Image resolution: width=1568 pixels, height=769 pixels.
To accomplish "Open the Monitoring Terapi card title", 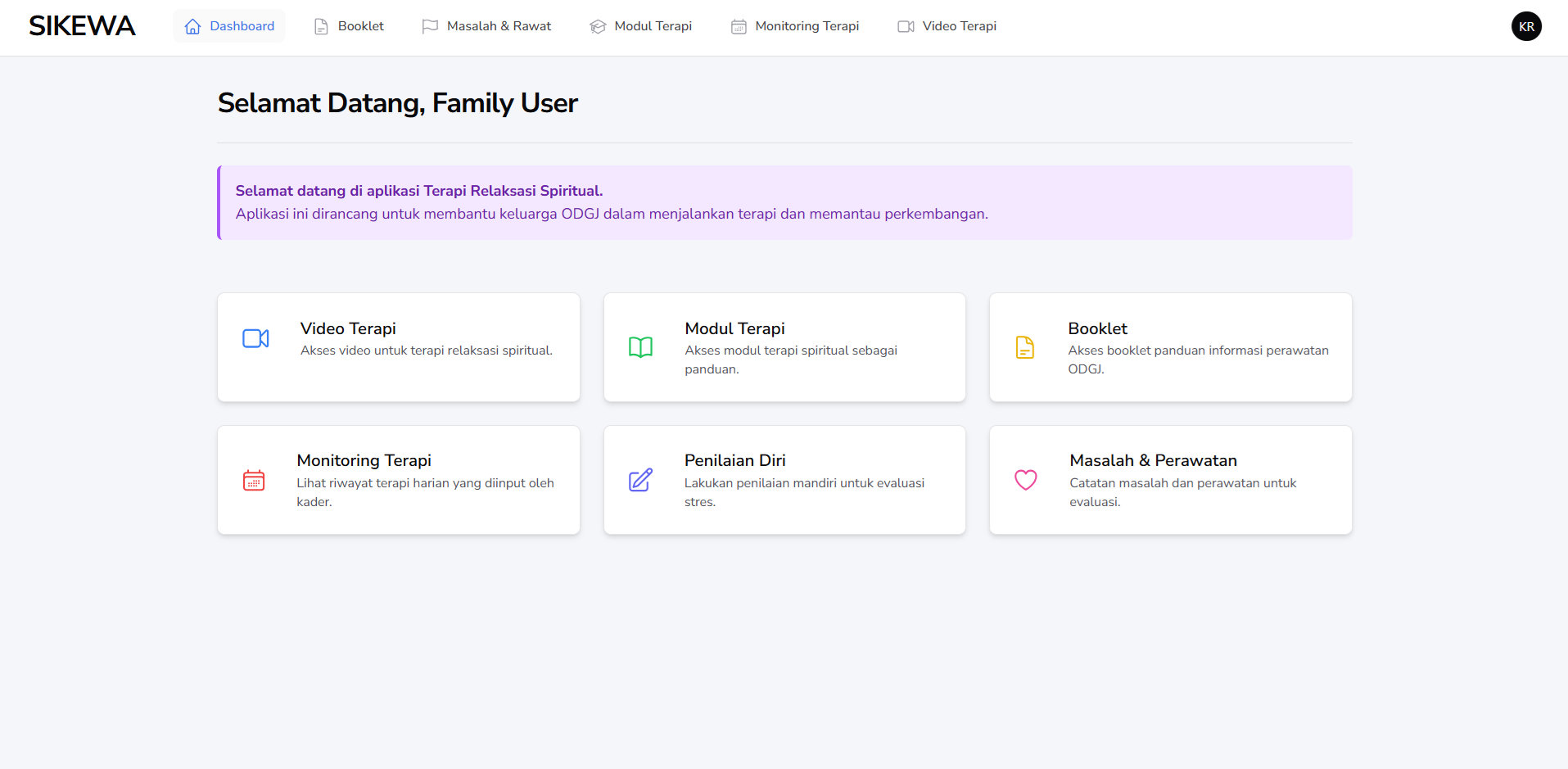I will [364, 460].
